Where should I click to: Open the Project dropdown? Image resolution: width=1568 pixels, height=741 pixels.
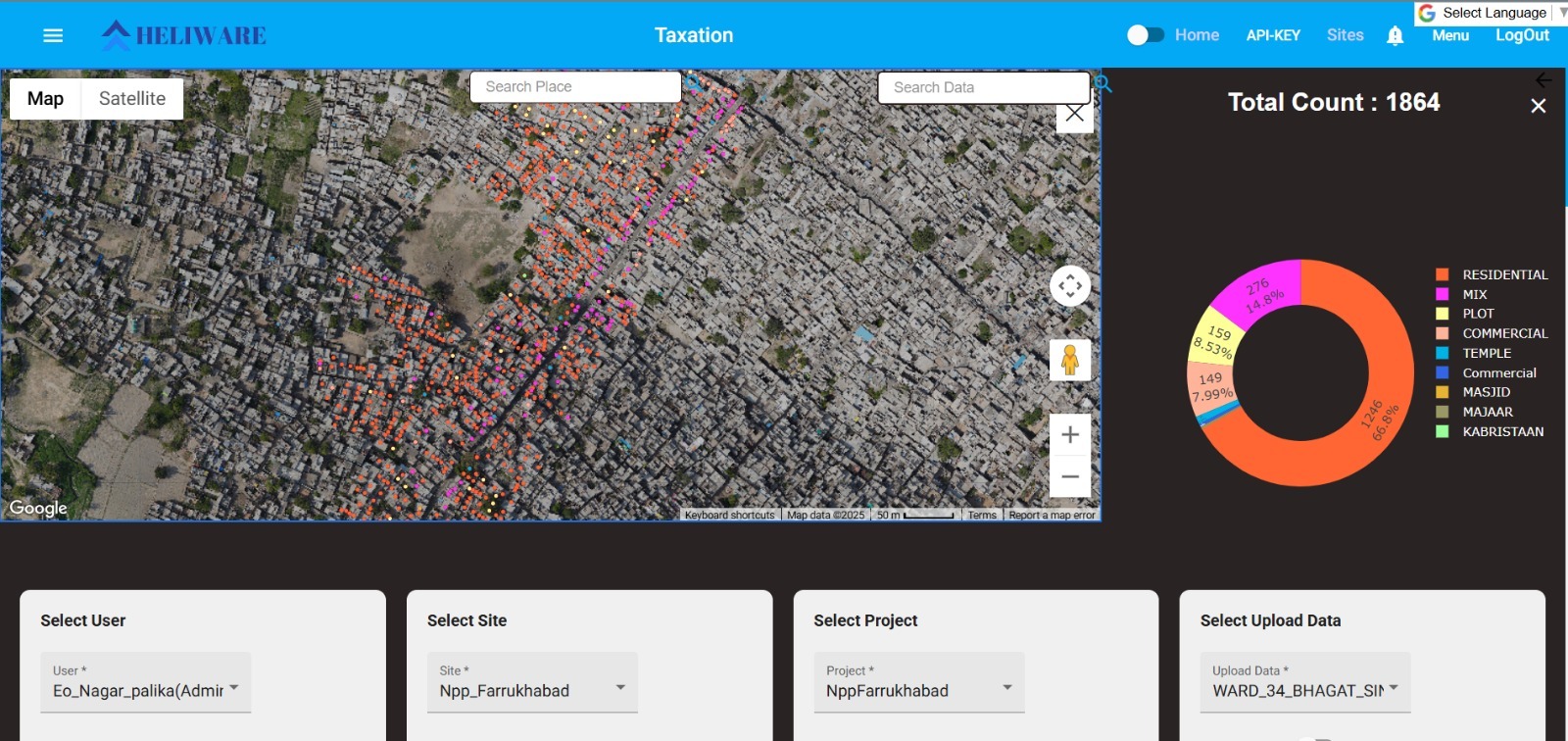919,682
